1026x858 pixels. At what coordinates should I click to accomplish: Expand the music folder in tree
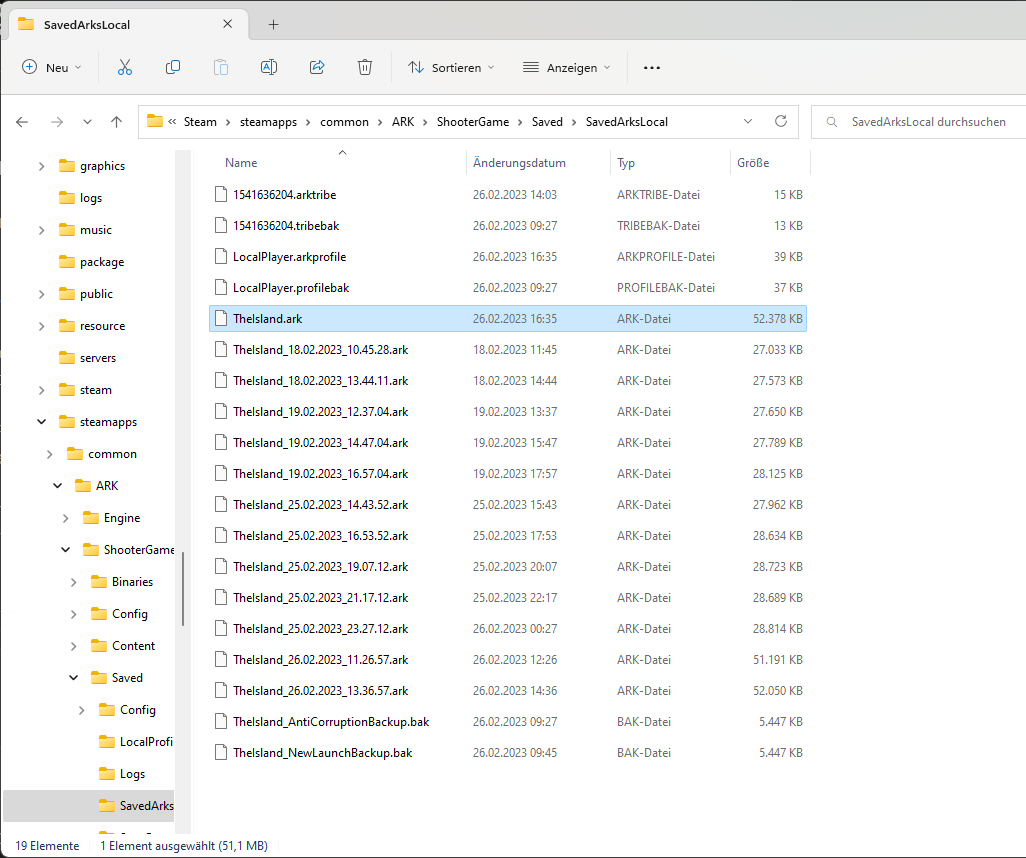(41, 230)
